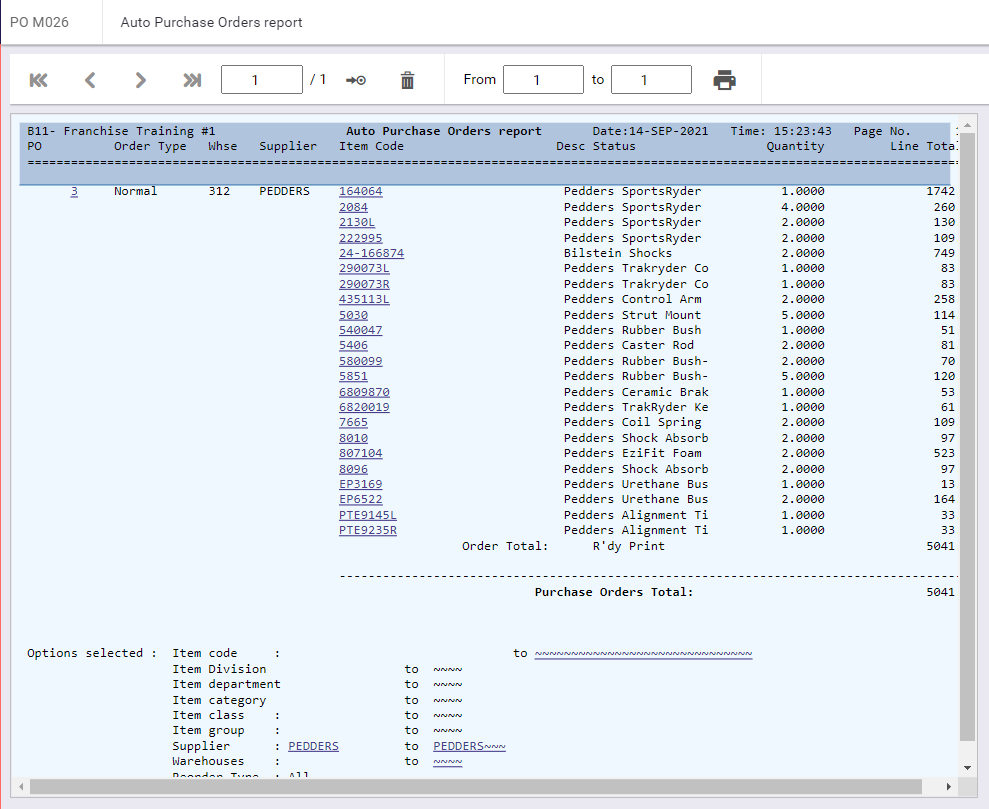Go to next report page

[x=140, y=80]
